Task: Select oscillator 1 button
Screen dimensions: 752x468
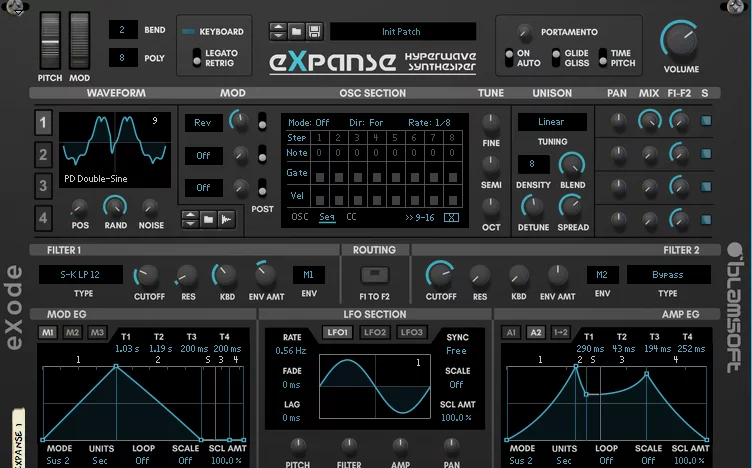Action: (x=43, y=122)
